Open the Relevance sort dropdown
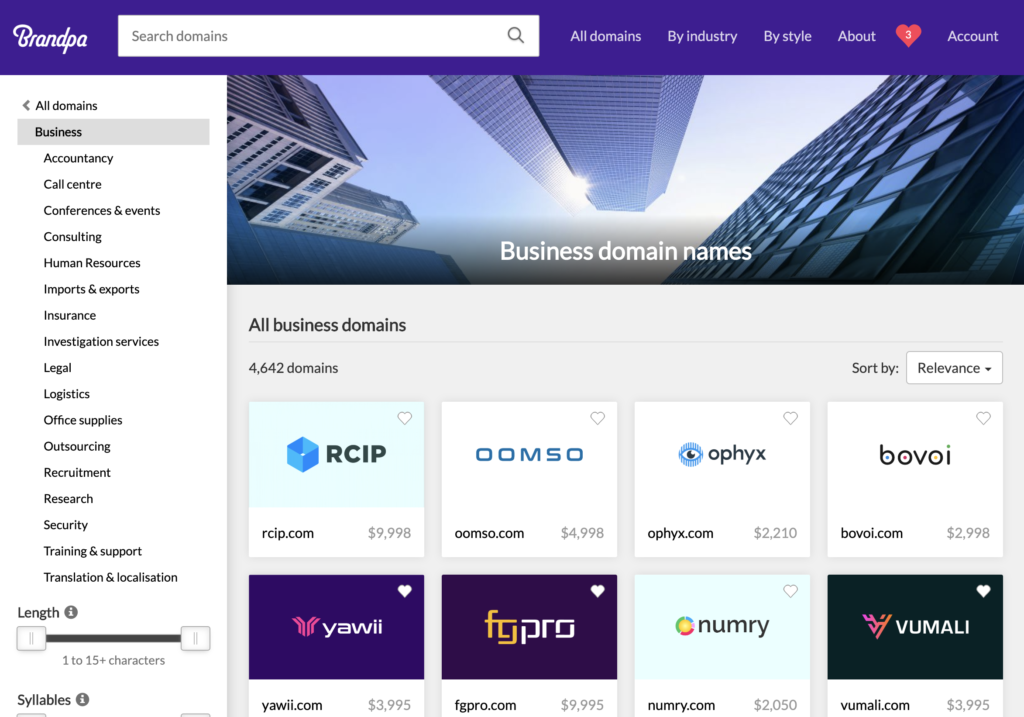 pos(954,368)
